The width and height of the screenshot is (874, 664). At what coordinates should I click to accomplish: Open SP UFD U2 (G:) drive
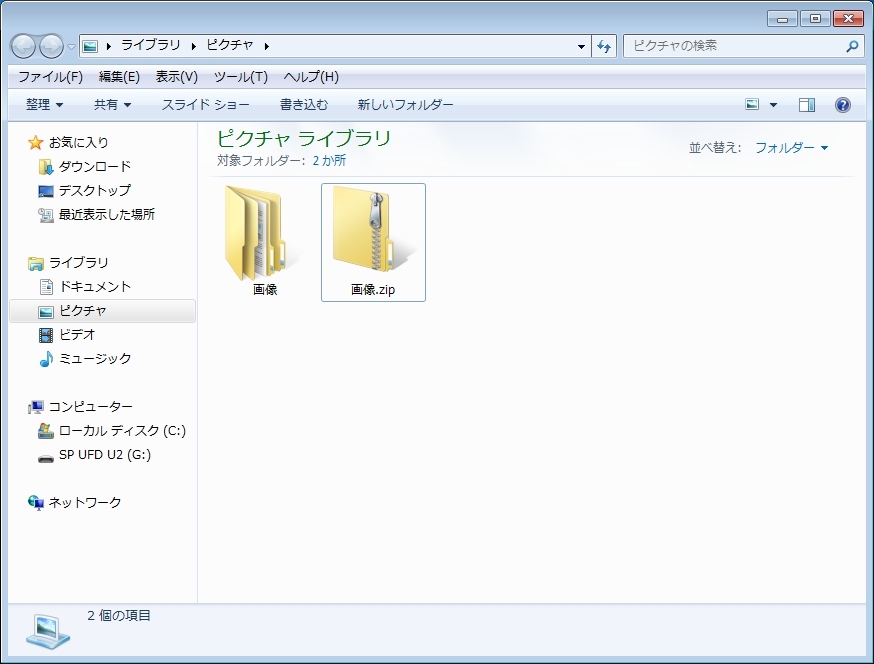coord(105,454)
